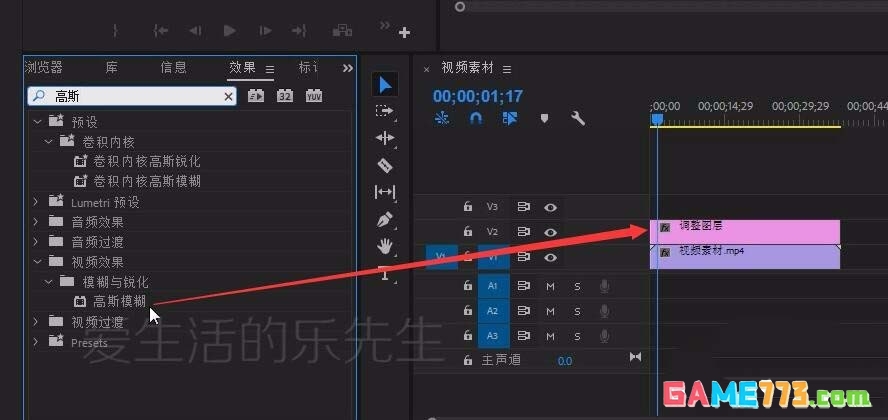The width and height of the screenshot is (888, 420).
Task: Toggle V1 track visibility eye
Action: click(x=550, y=257)
